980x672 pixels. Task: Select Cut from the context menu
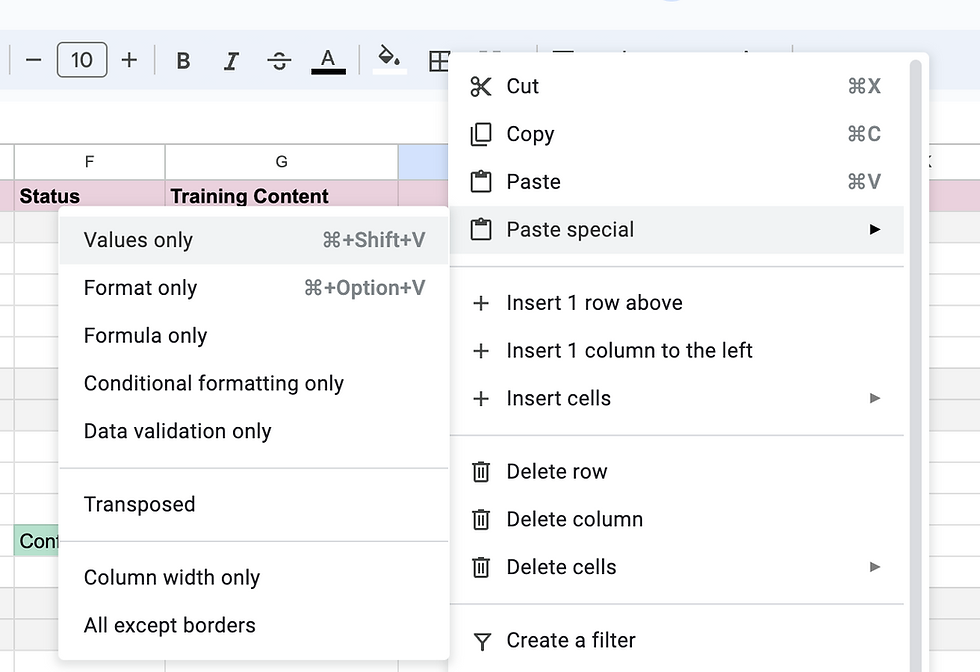coord(523,86)
